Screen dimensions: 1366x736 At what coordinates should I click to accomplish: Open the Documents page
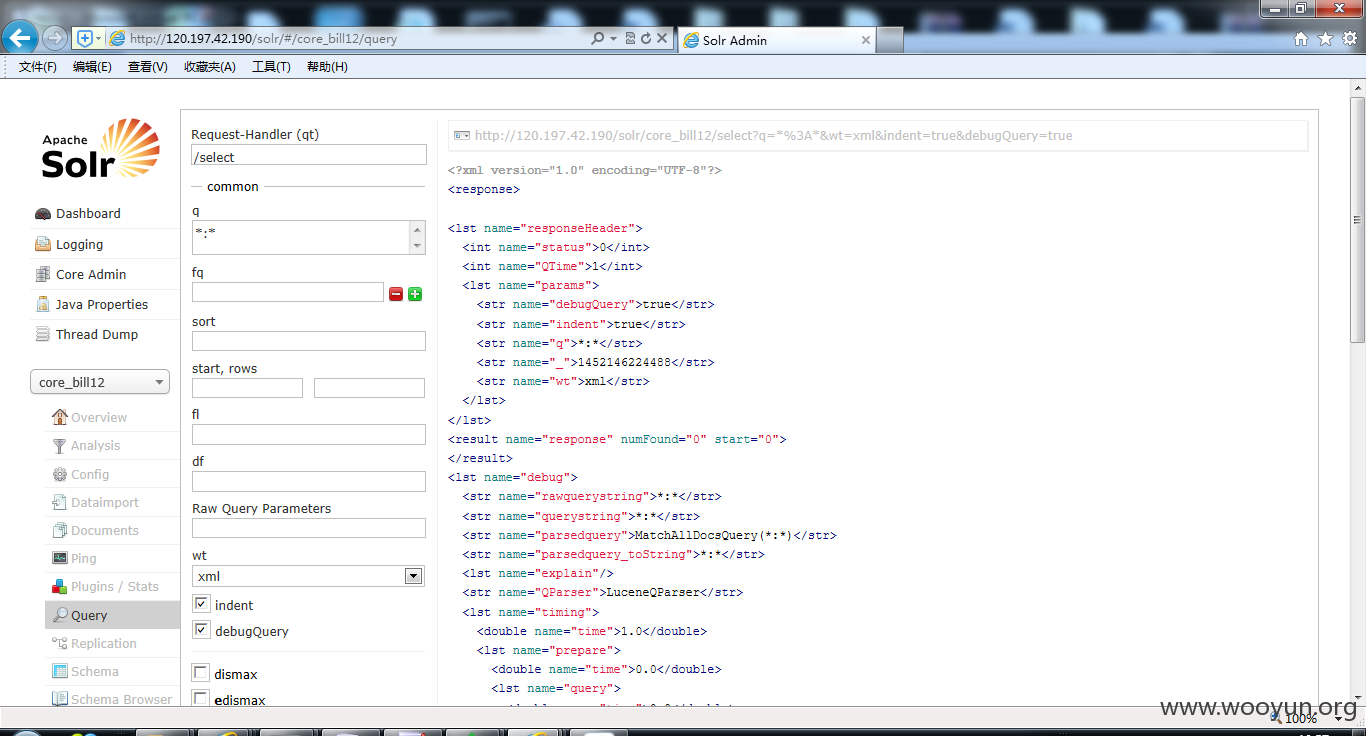click(96, 530)
